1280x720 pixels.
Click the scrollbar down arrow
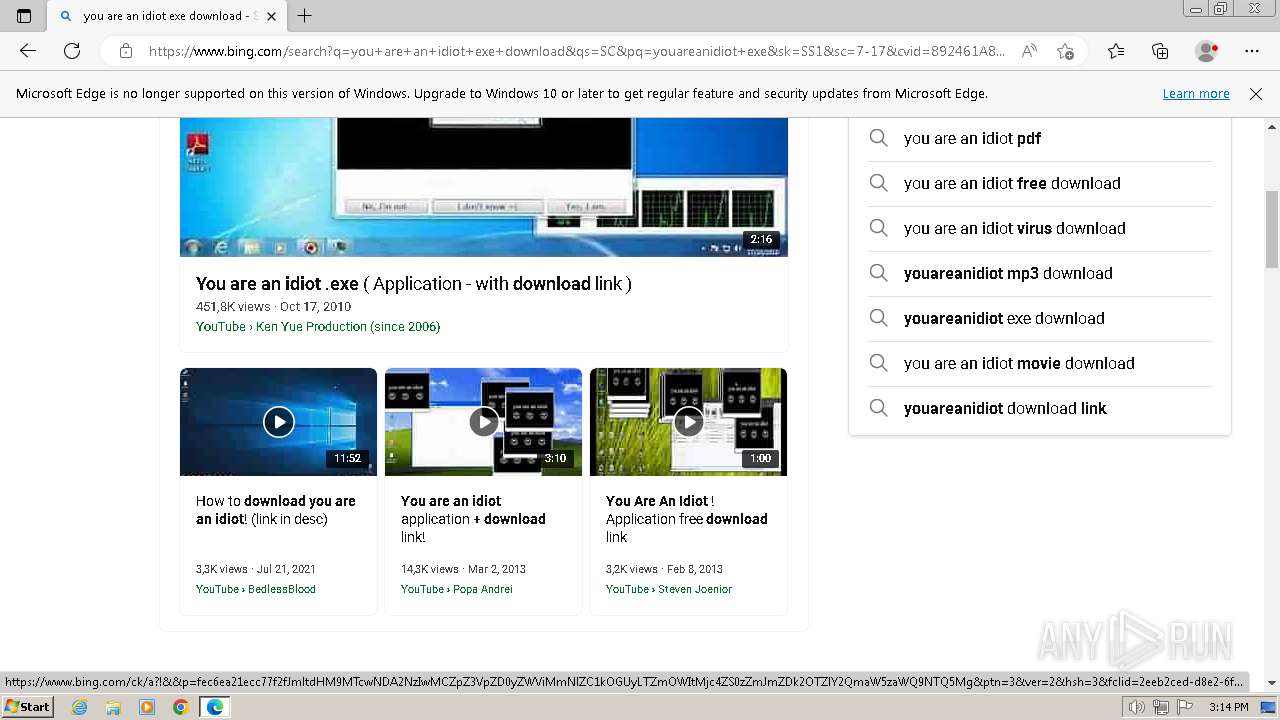point(1272,683)
